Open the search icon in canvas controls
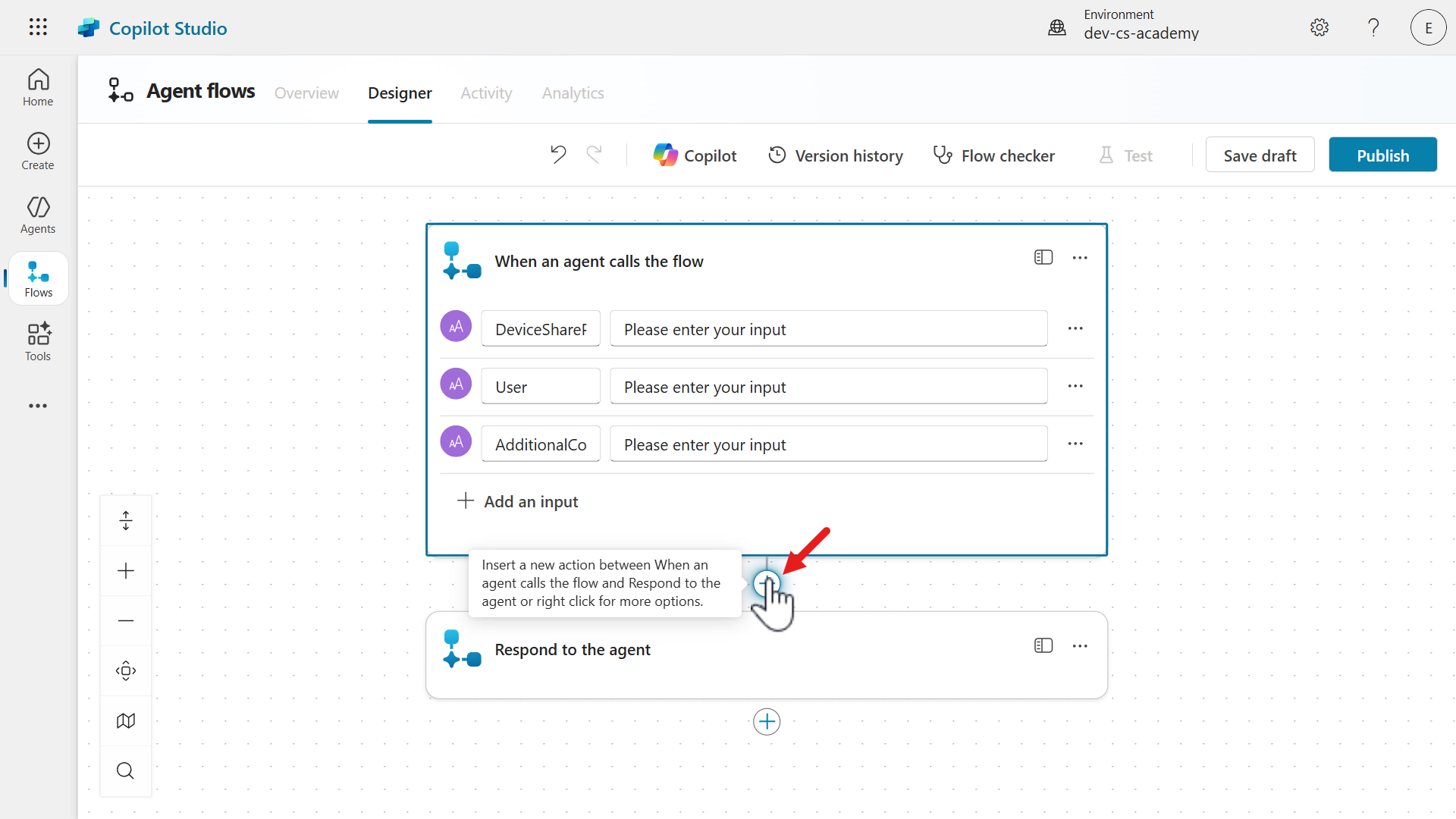This screenshot has width=1456, height=819. 126,770
